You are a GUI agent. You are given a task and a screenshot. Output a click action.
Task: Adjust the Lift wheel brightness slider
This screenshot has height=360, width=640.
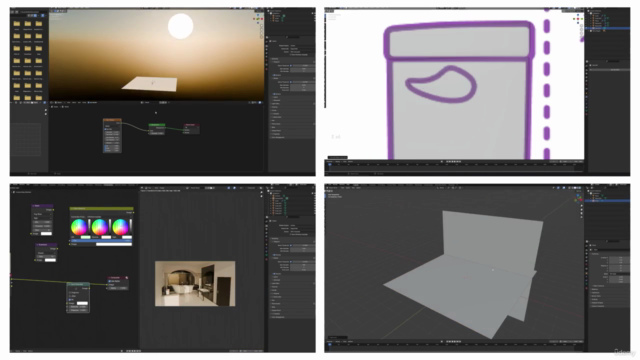89,227
